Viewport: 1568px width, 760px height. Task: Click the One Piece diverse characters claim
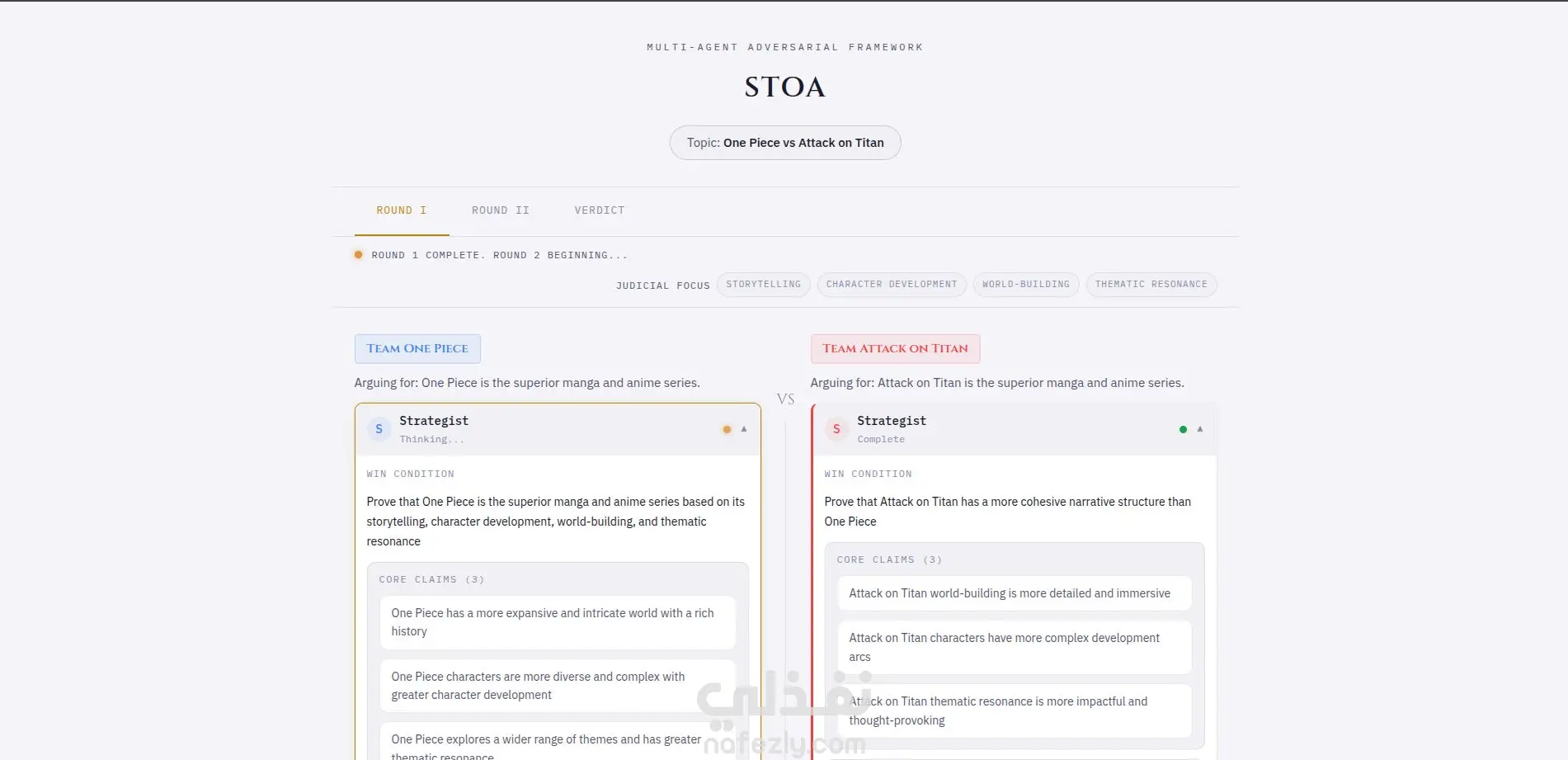pyautogui.click(x=558, y=686)
